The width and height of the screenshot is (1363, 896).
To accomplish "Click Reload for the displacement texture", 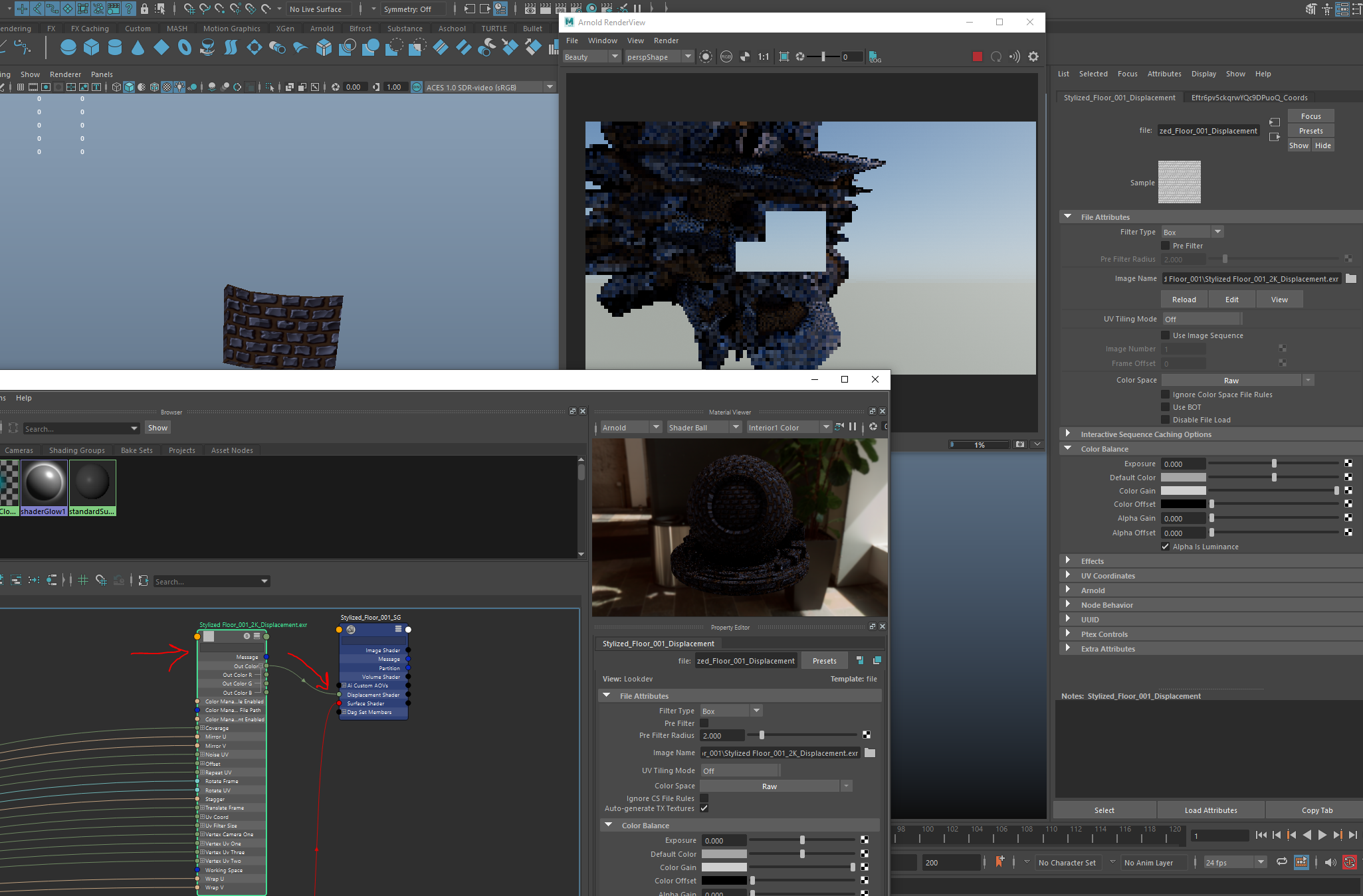I will click(1184, 299).
